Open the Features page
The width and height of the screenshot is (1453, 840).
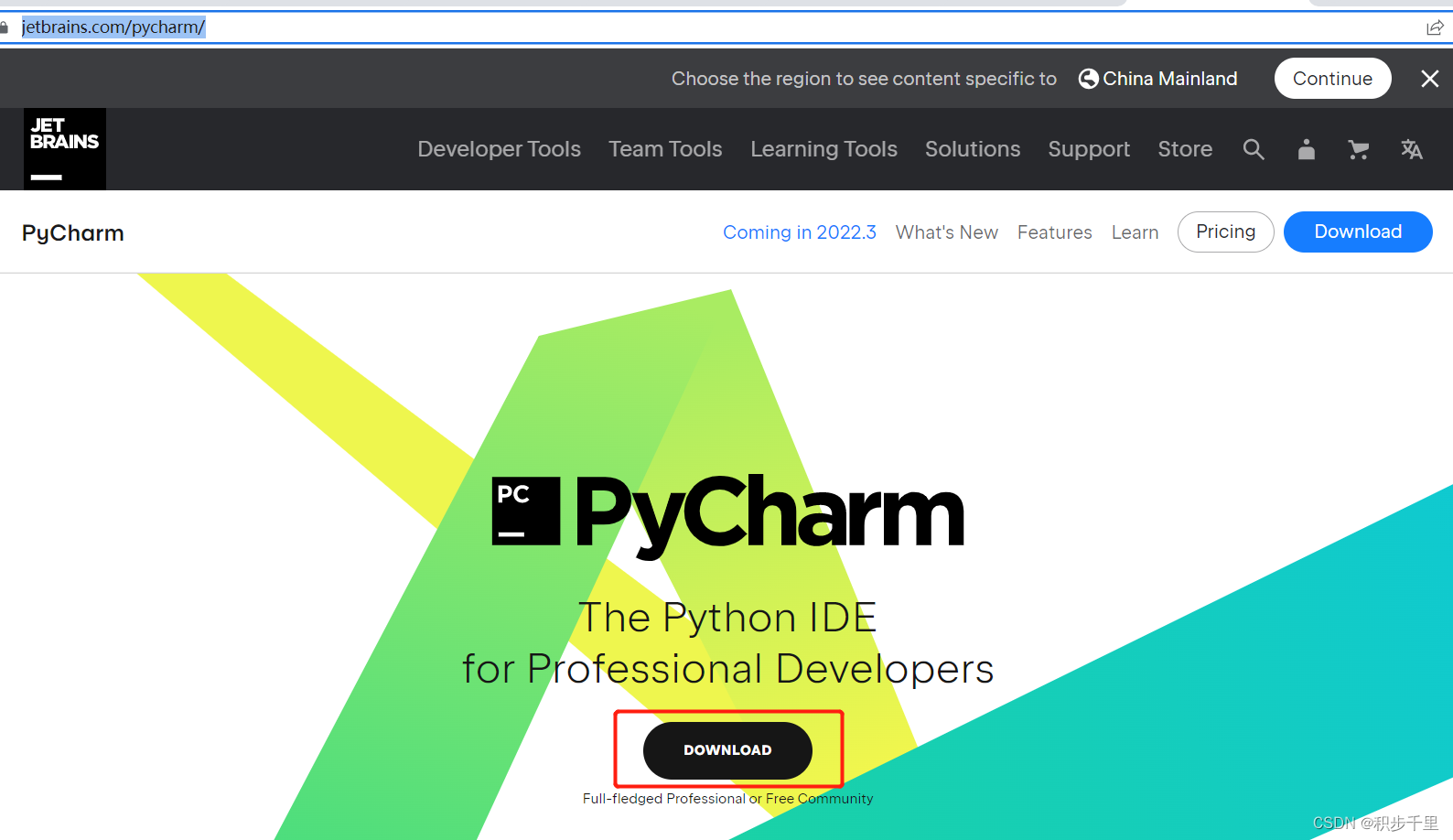pyautogui.click(x=1055, y=232)
